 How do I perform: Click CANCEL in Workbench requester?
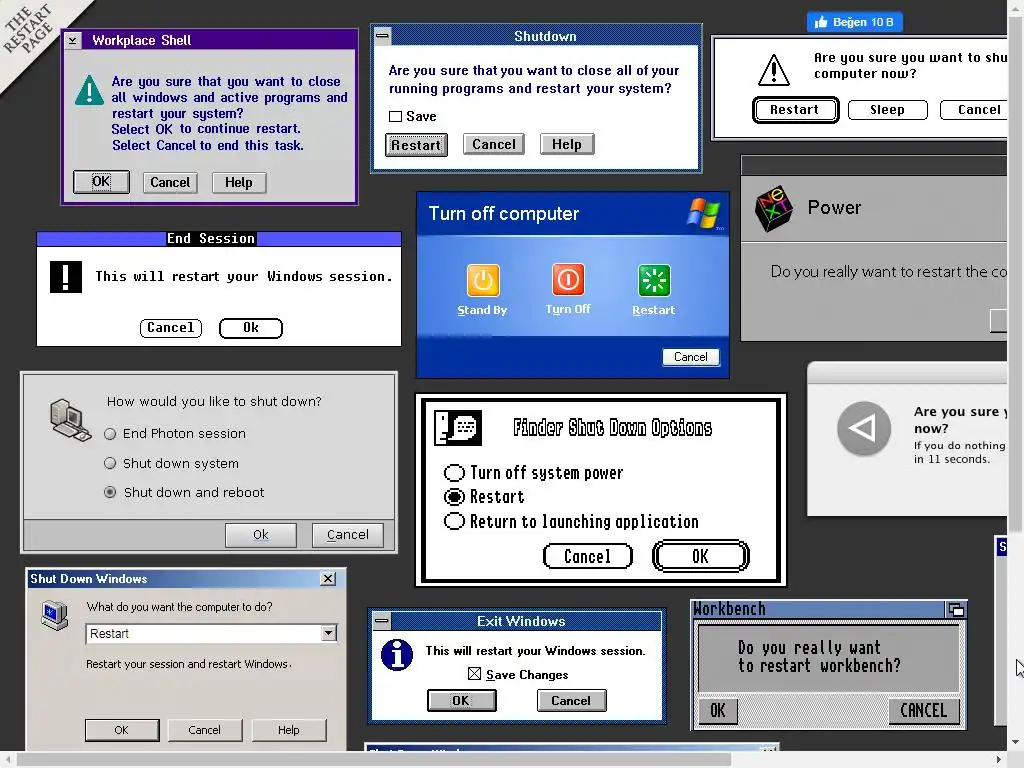click(x=923, y=711)
